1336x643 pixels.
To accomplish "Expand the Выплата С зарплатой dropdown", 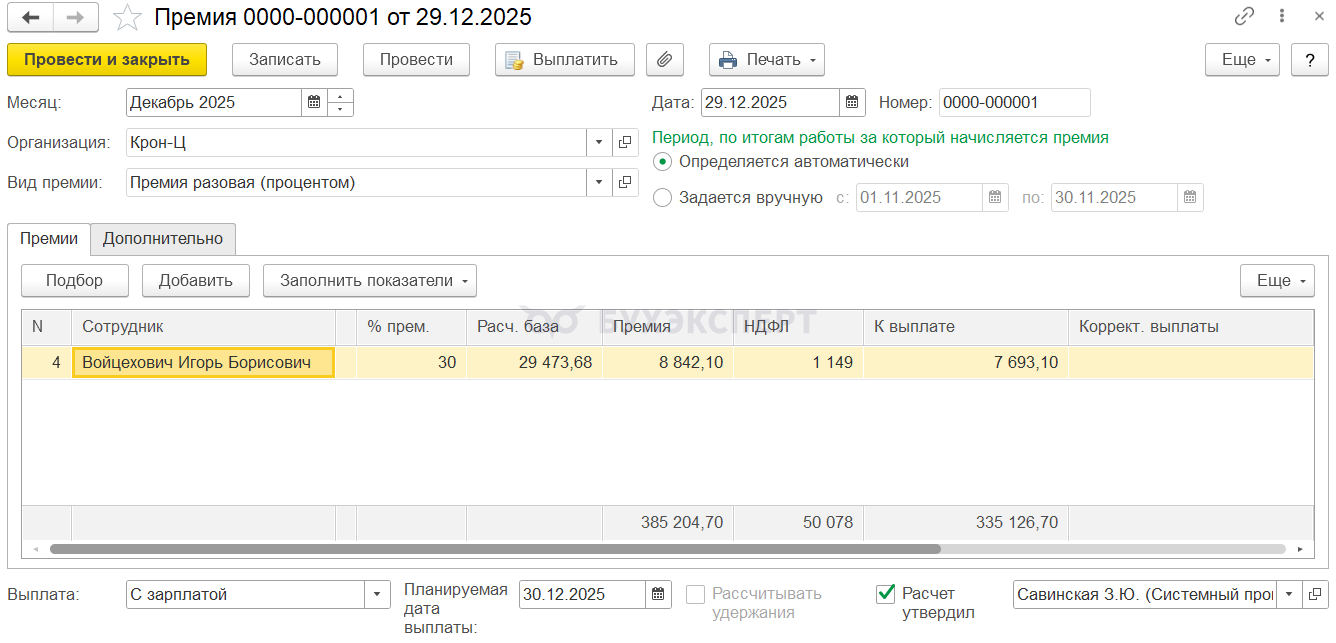I will [377, 594].
